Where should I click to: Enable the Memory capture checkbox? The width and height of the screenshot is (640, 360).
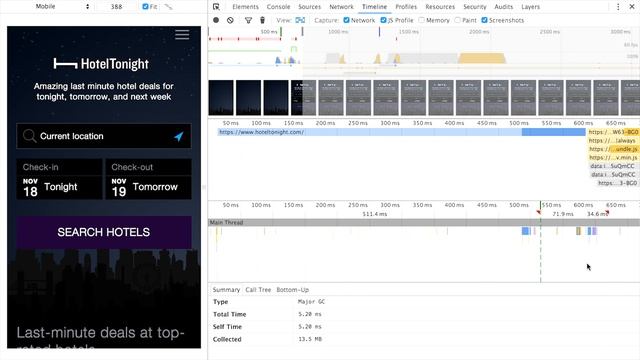pos(422,20)
